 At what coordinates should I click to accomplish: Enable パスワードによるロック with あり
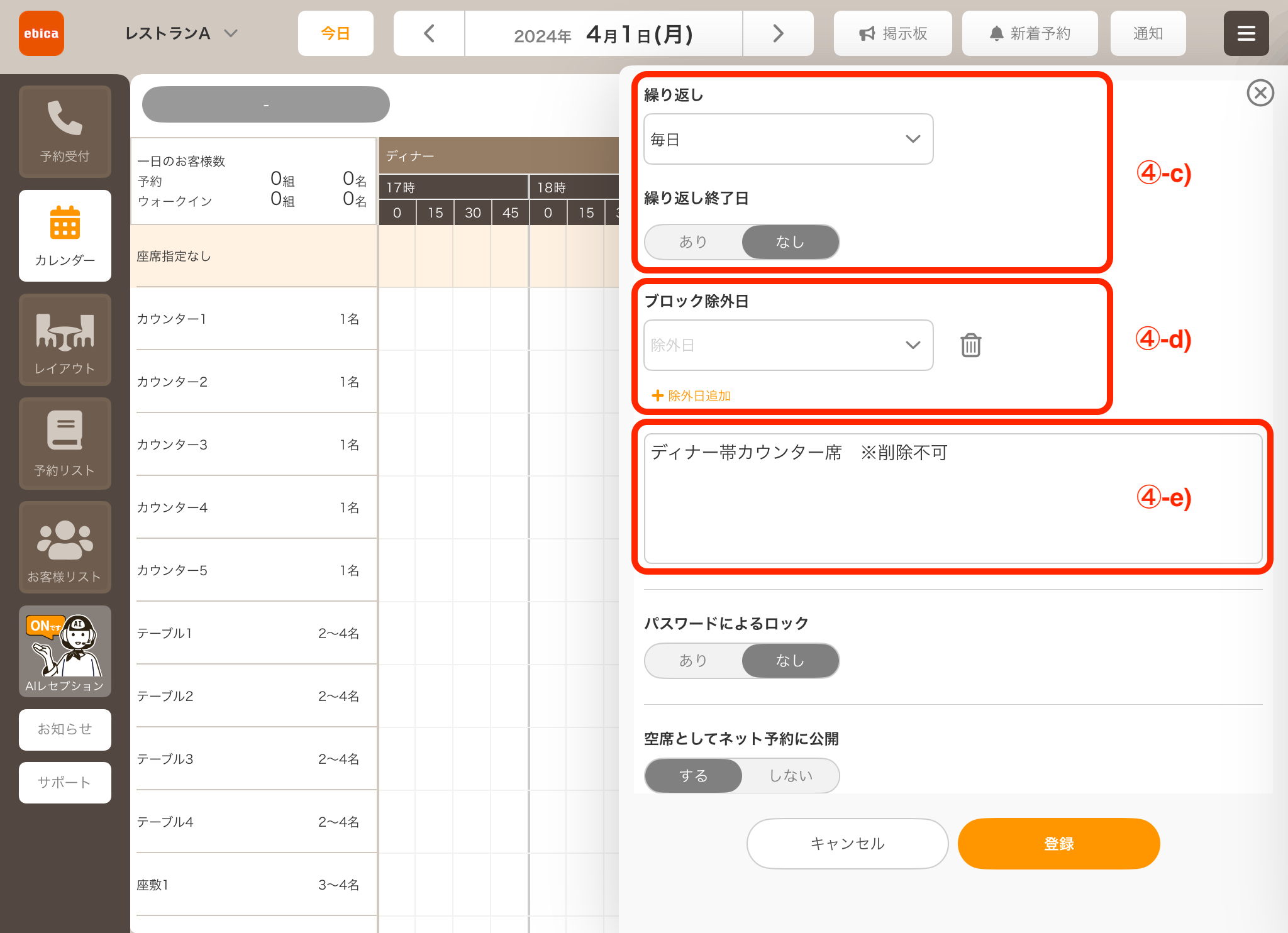coord(693,661)
